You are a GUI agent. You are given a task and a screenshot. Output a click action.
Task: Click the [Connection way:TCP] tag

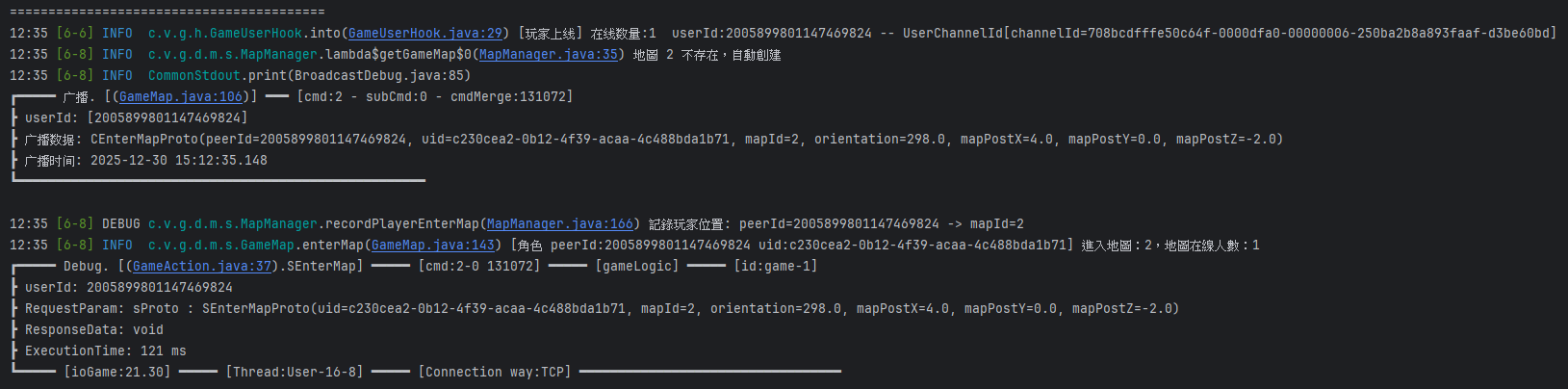[495, 372]
